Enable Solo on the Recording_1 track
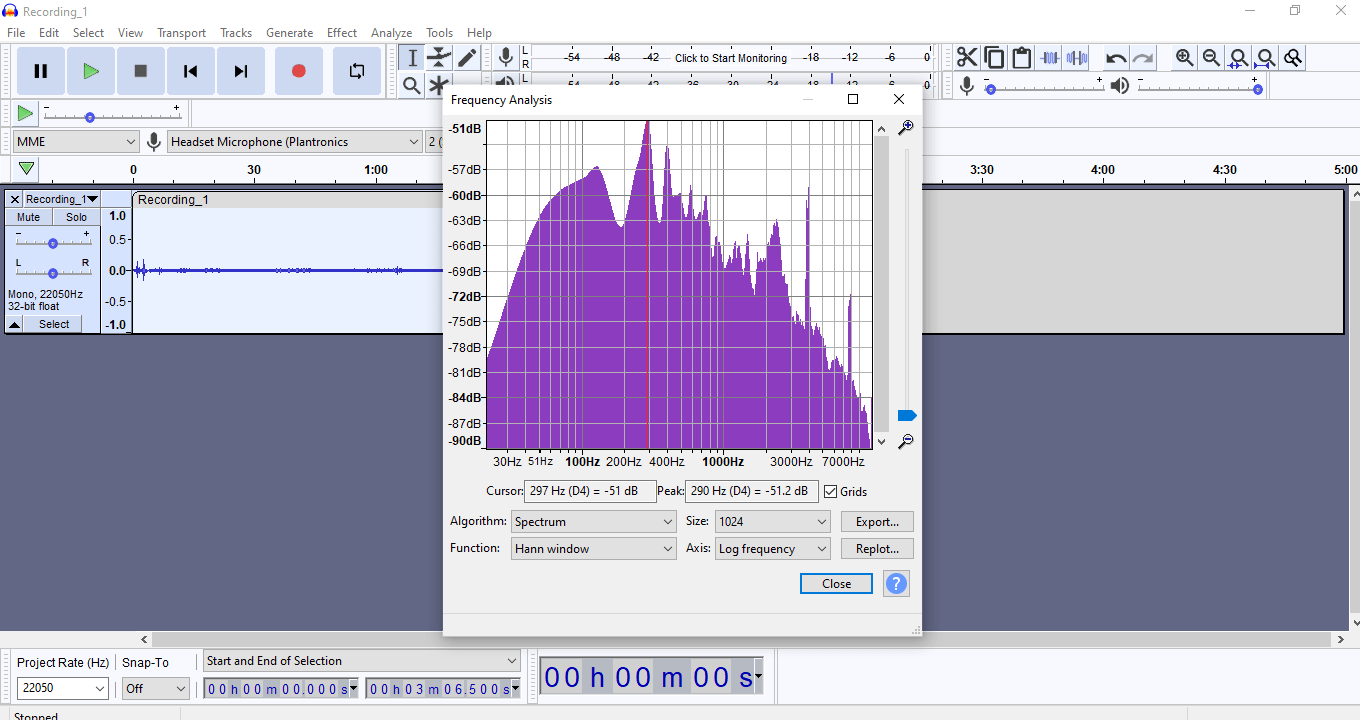This screenshot has width=1360, height=720. 76,217
